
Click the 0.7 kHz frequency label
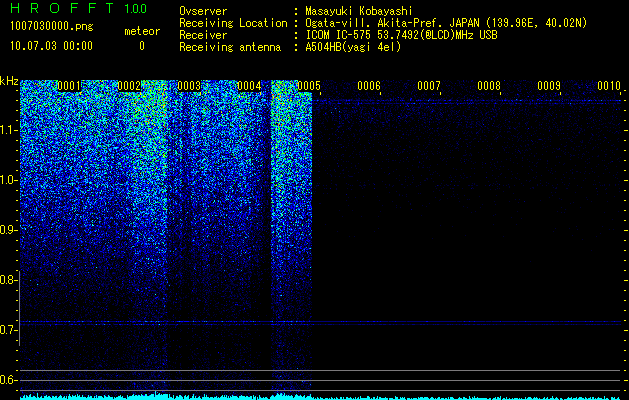pyautogui.click(x=8, y=330)
